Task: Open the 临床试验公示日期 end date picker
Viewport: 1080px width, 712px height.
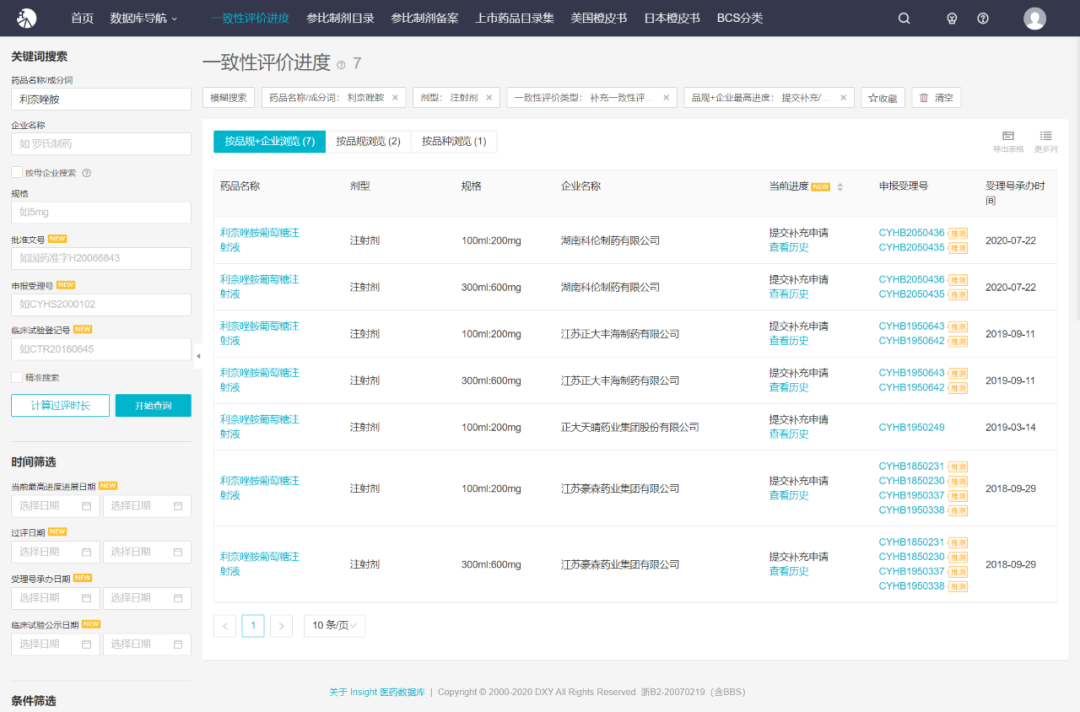Action: click(x=147, y=645)
